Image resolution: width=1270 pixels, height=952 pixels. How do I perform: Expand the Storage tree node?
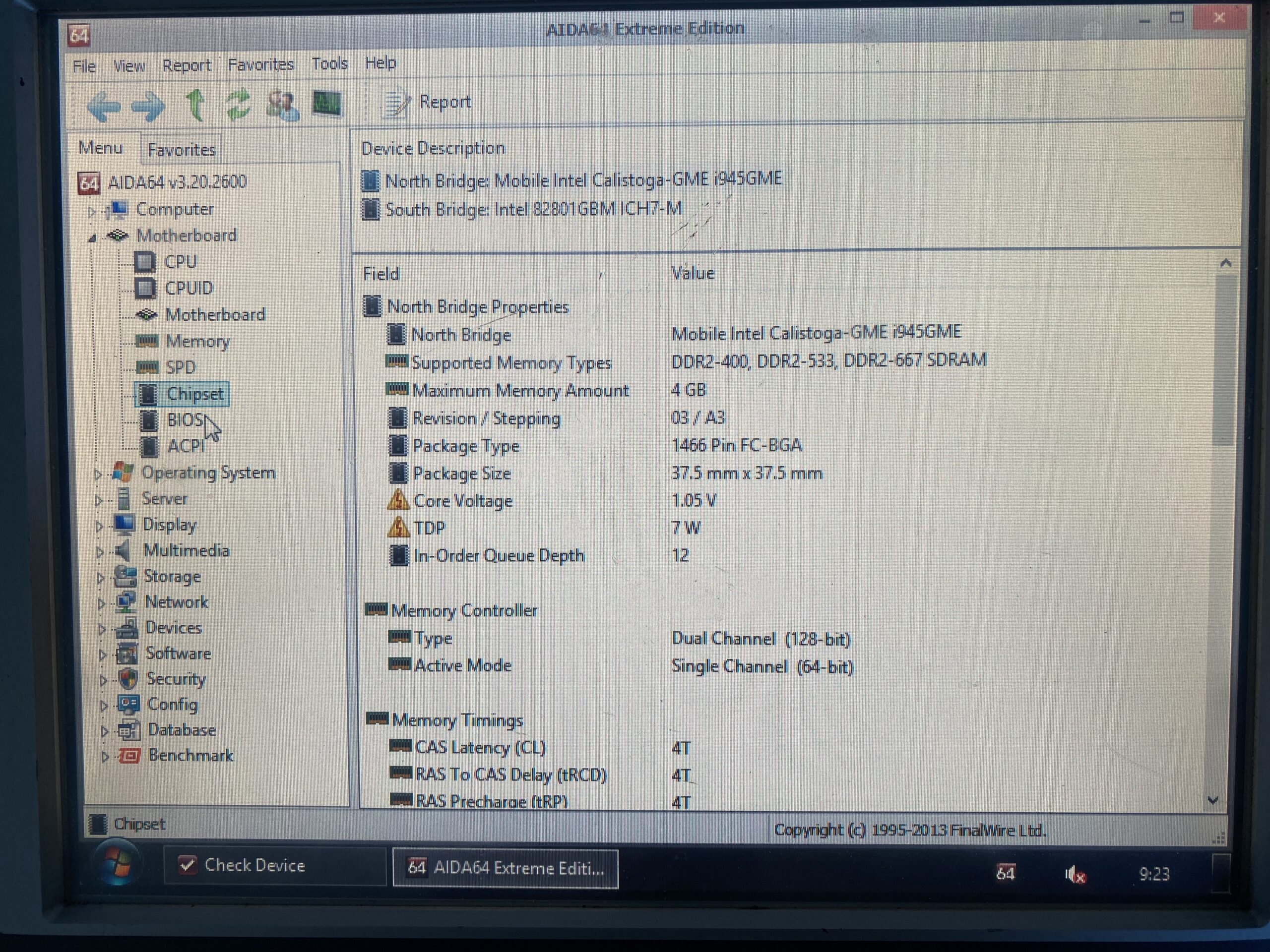coord(101,578)
